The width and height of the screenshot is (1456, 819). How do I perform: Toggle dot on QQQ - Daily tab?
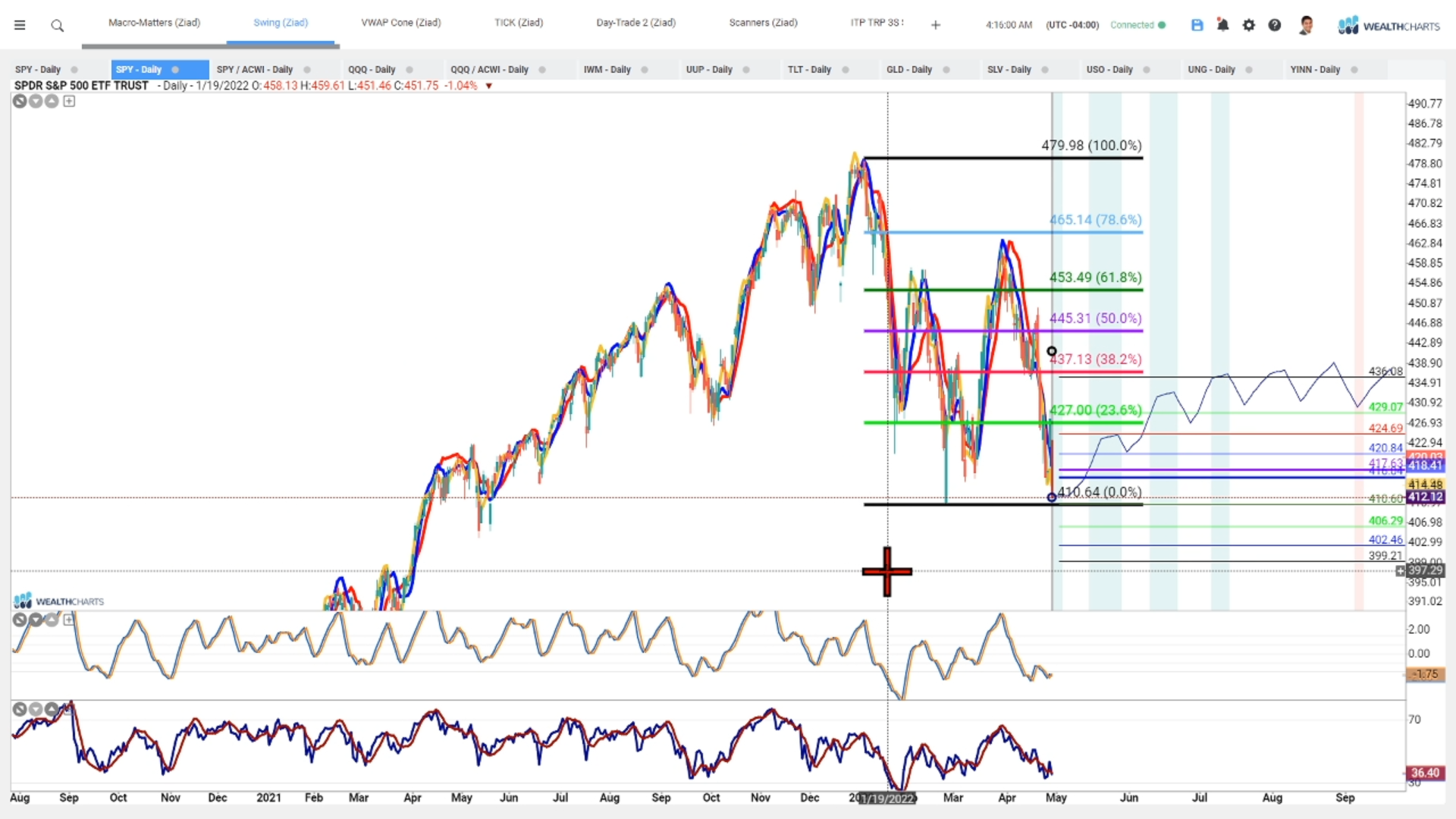click(409, 70)
